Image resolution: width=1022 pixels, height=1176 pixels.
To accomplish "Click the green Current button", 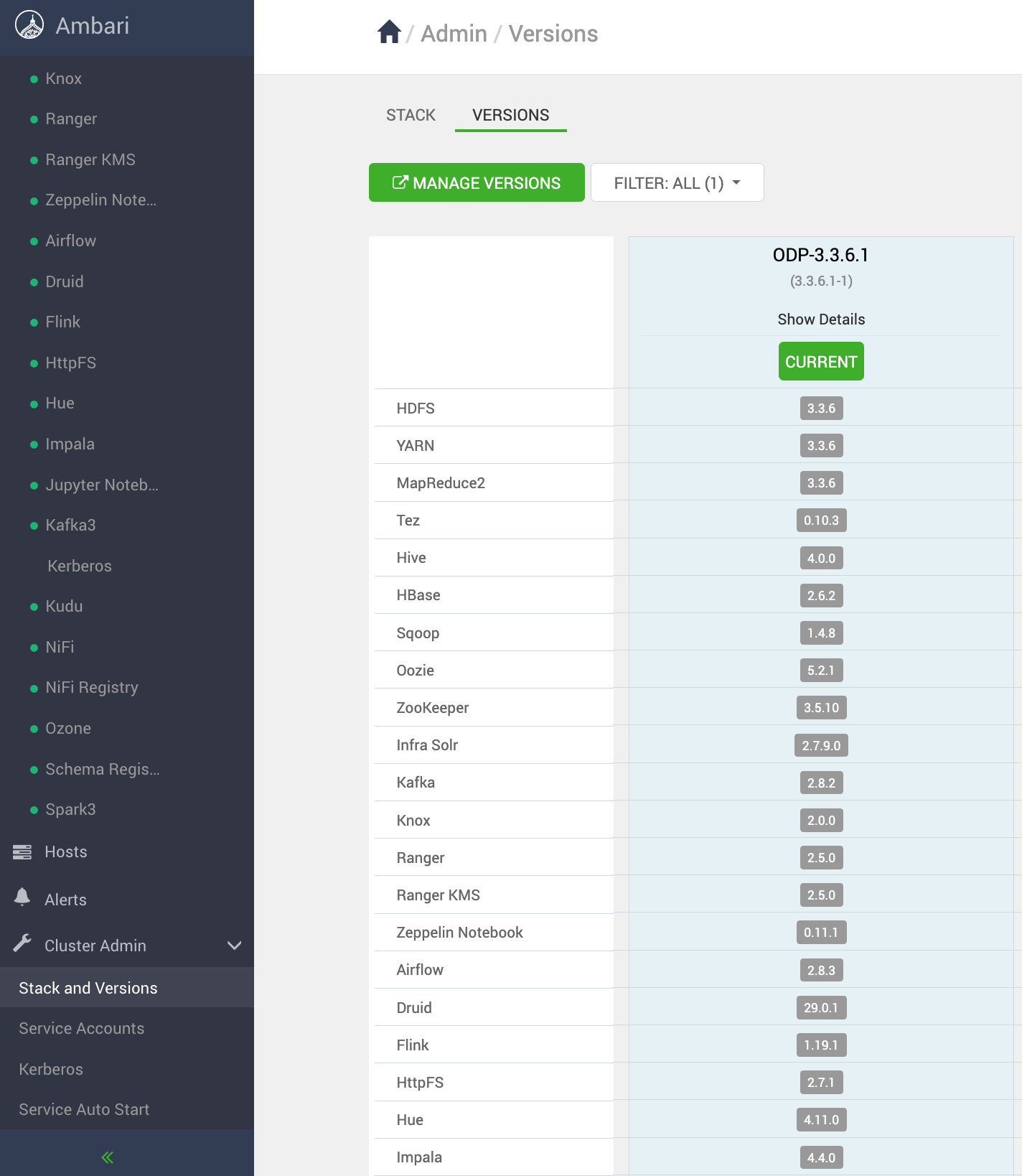I will [821, 361].
